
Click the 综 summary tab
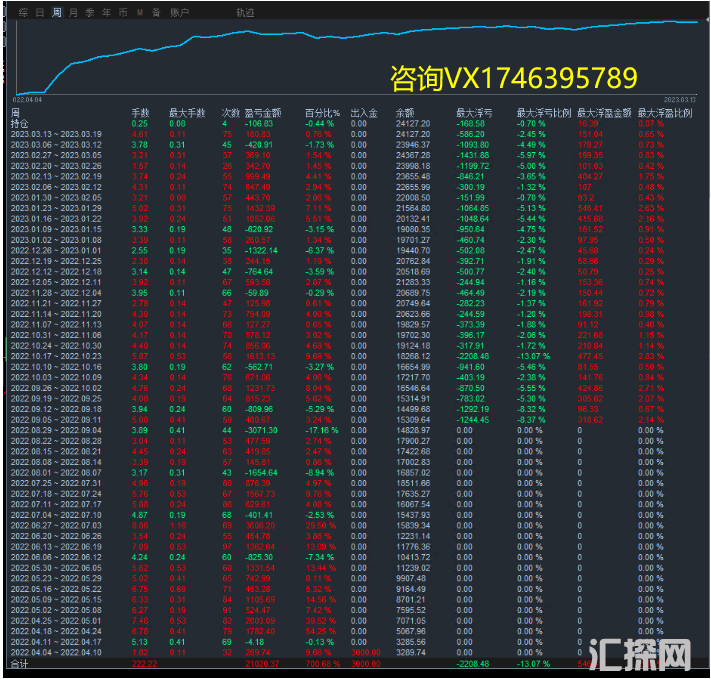[x=24, y=13]
